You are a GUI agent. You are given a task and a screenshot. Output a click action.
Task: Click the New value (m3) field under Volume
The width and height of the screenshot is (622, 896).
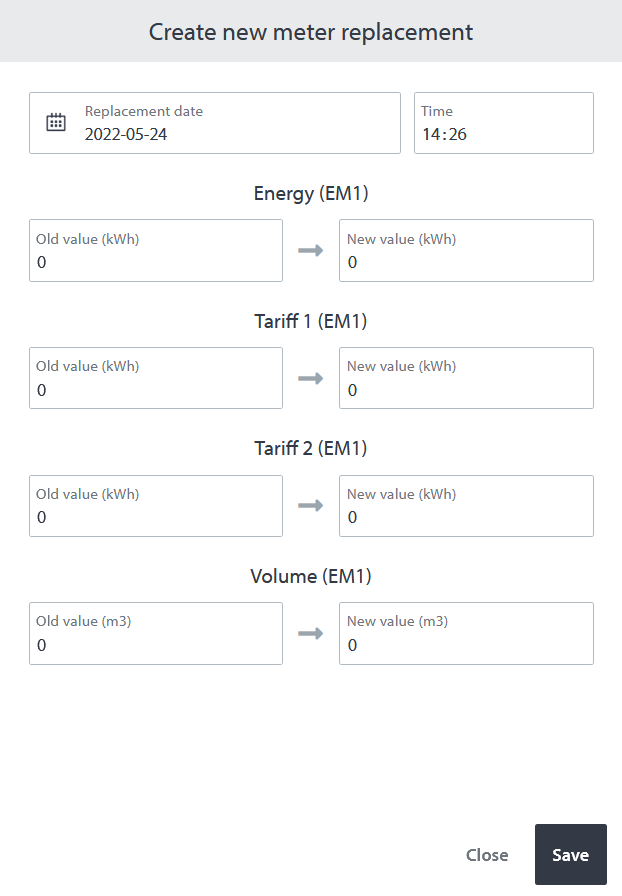pyautogui.click(x=466, y=633)
